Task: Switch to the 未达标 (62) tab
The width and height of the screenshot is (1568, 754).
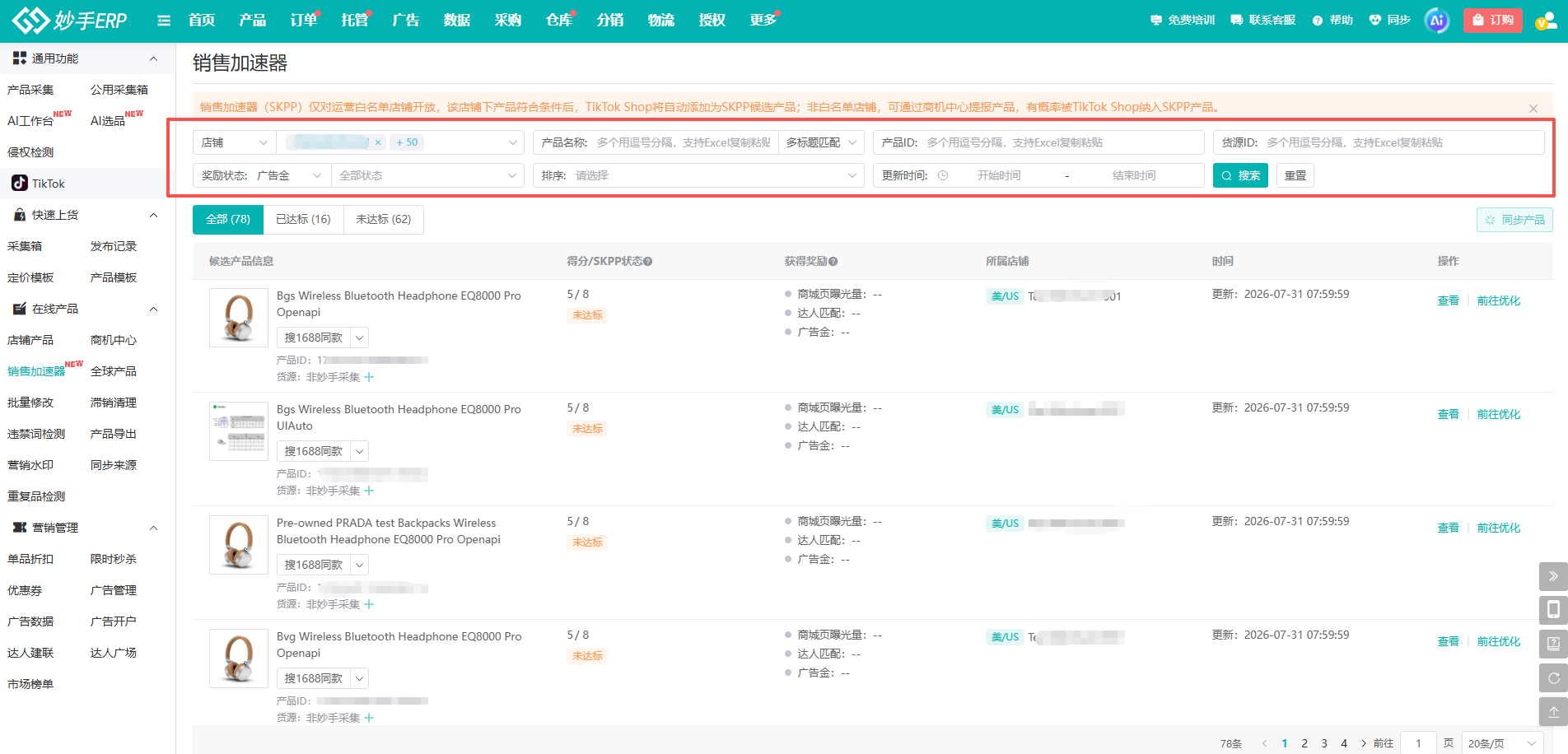Action: (384, 220)
